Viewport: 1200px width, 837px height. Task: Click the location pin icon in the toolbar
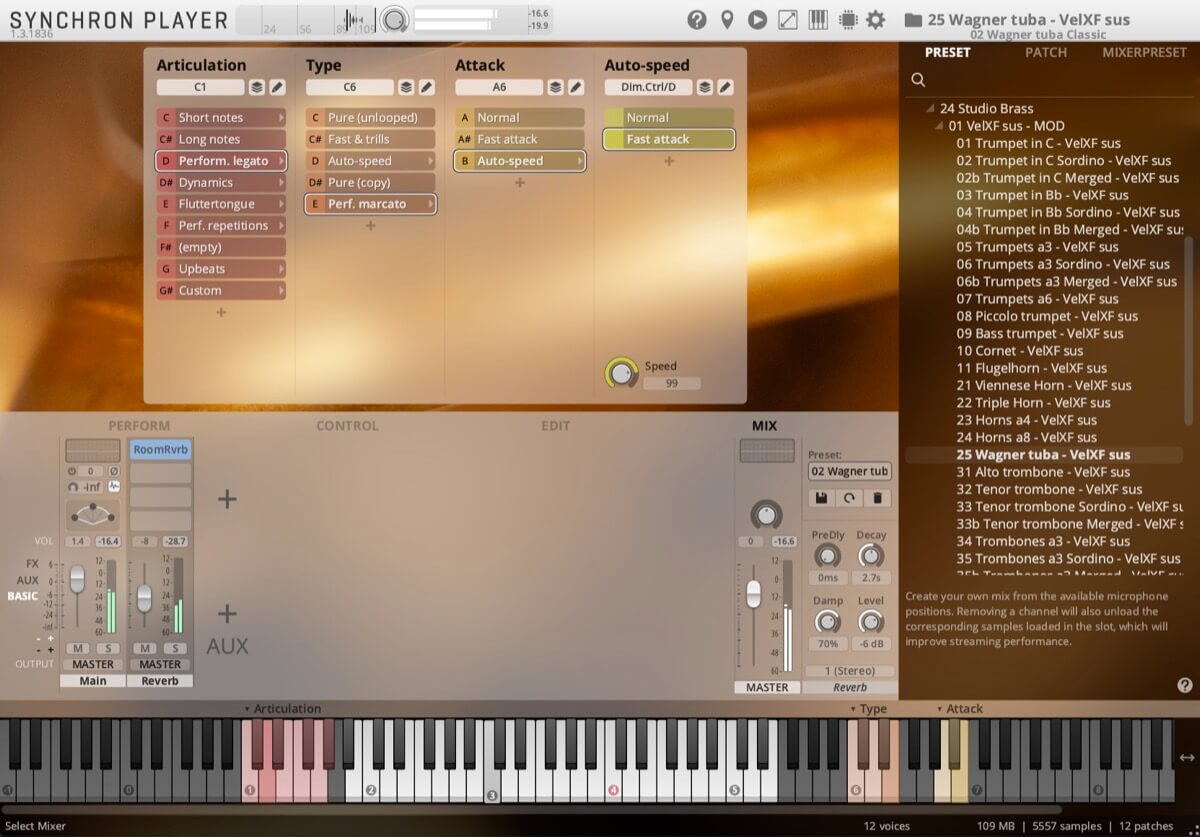[727, 19]
